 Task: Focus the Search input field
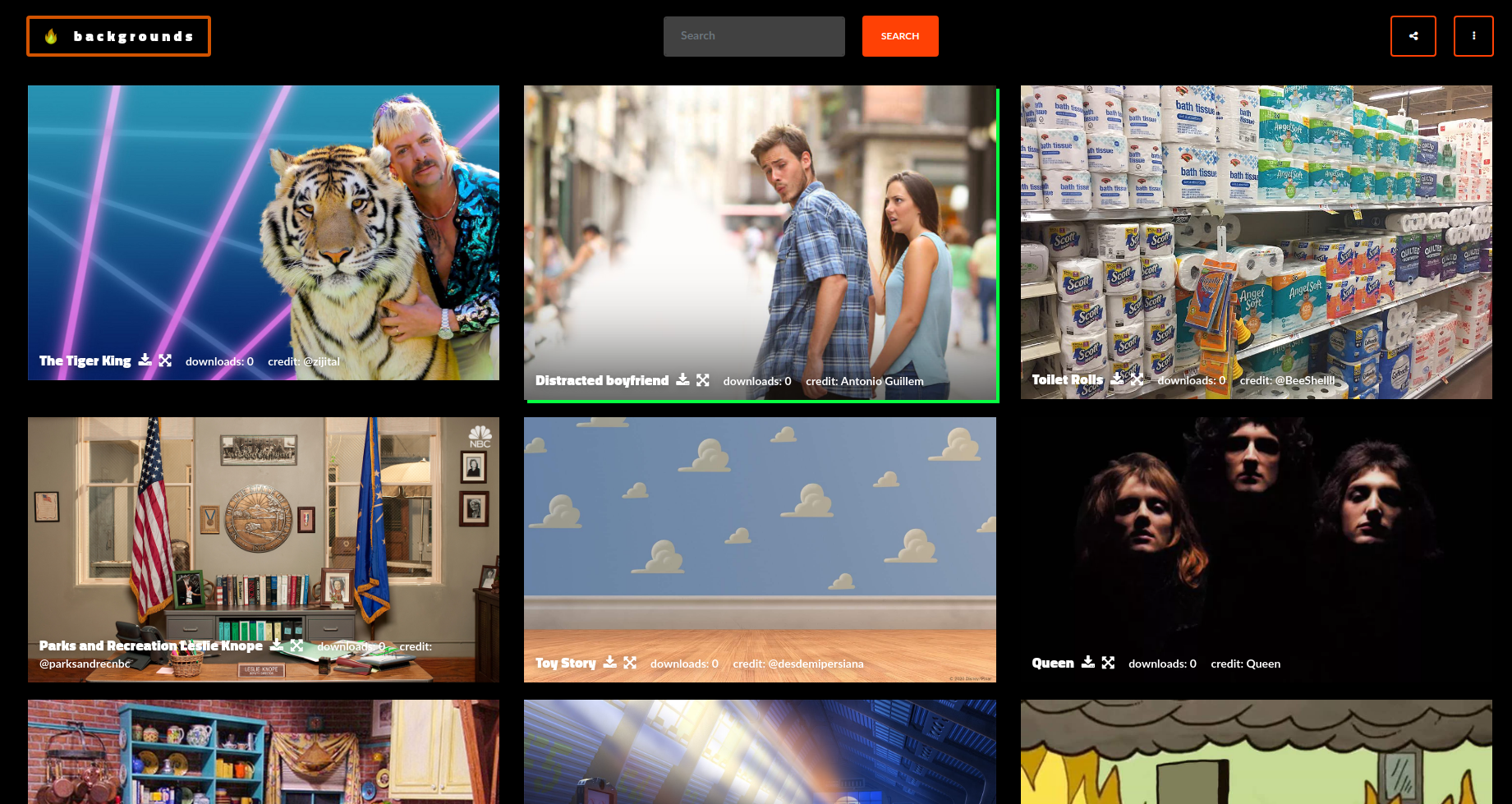[754, 36]
